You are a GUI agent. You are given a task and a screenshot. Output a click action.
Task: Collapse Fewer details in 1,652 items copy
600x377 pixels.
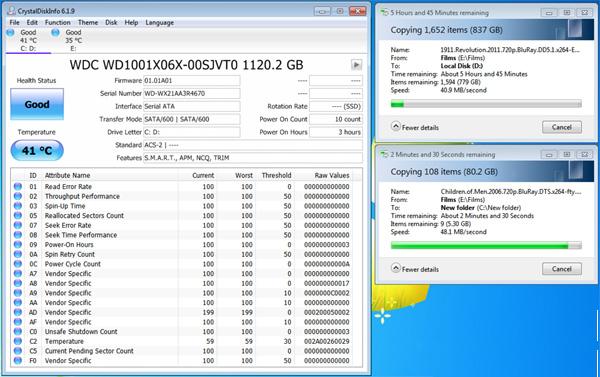[415, 127]
